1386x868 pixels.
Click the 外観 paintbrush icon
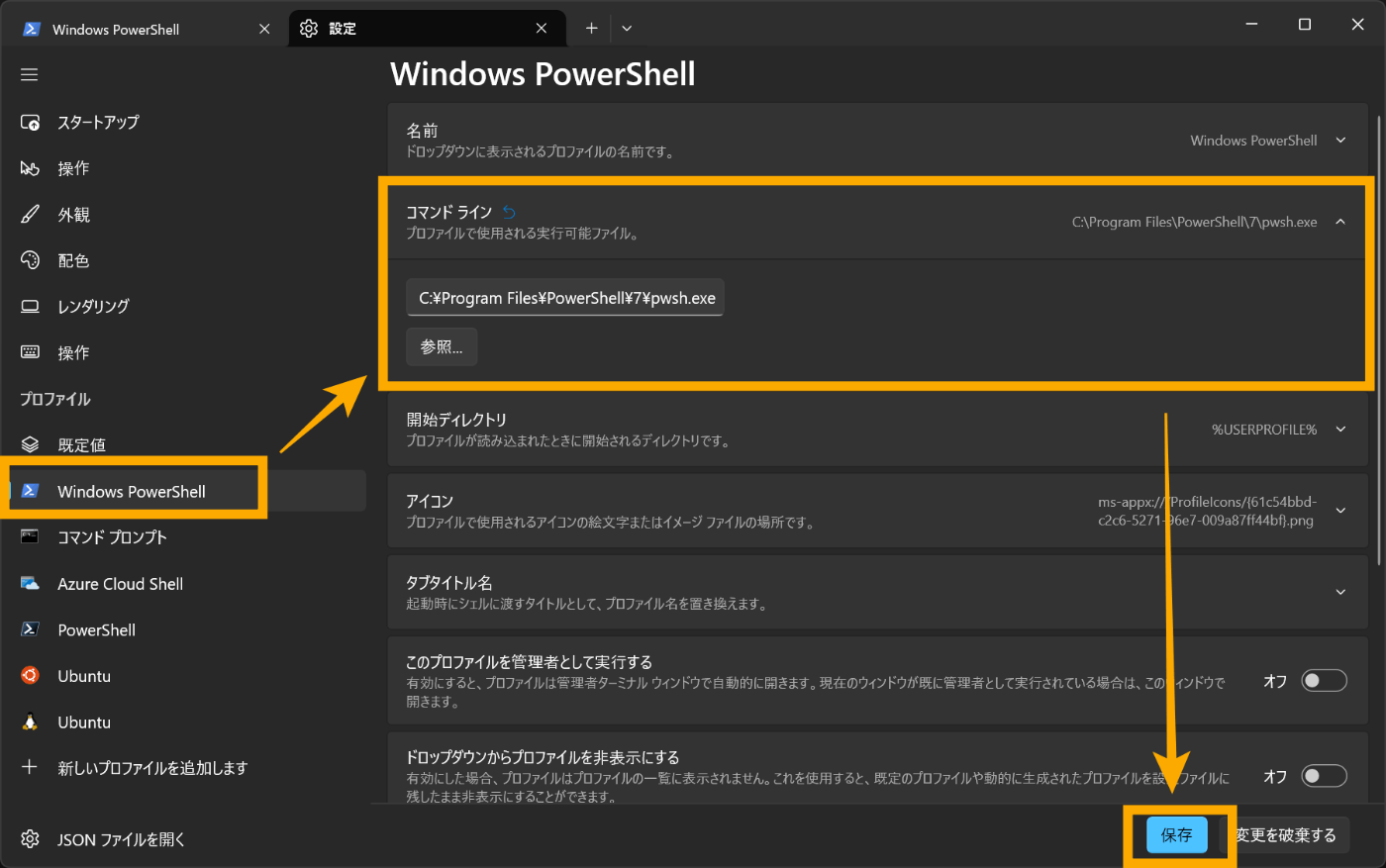tap(30, 215)
